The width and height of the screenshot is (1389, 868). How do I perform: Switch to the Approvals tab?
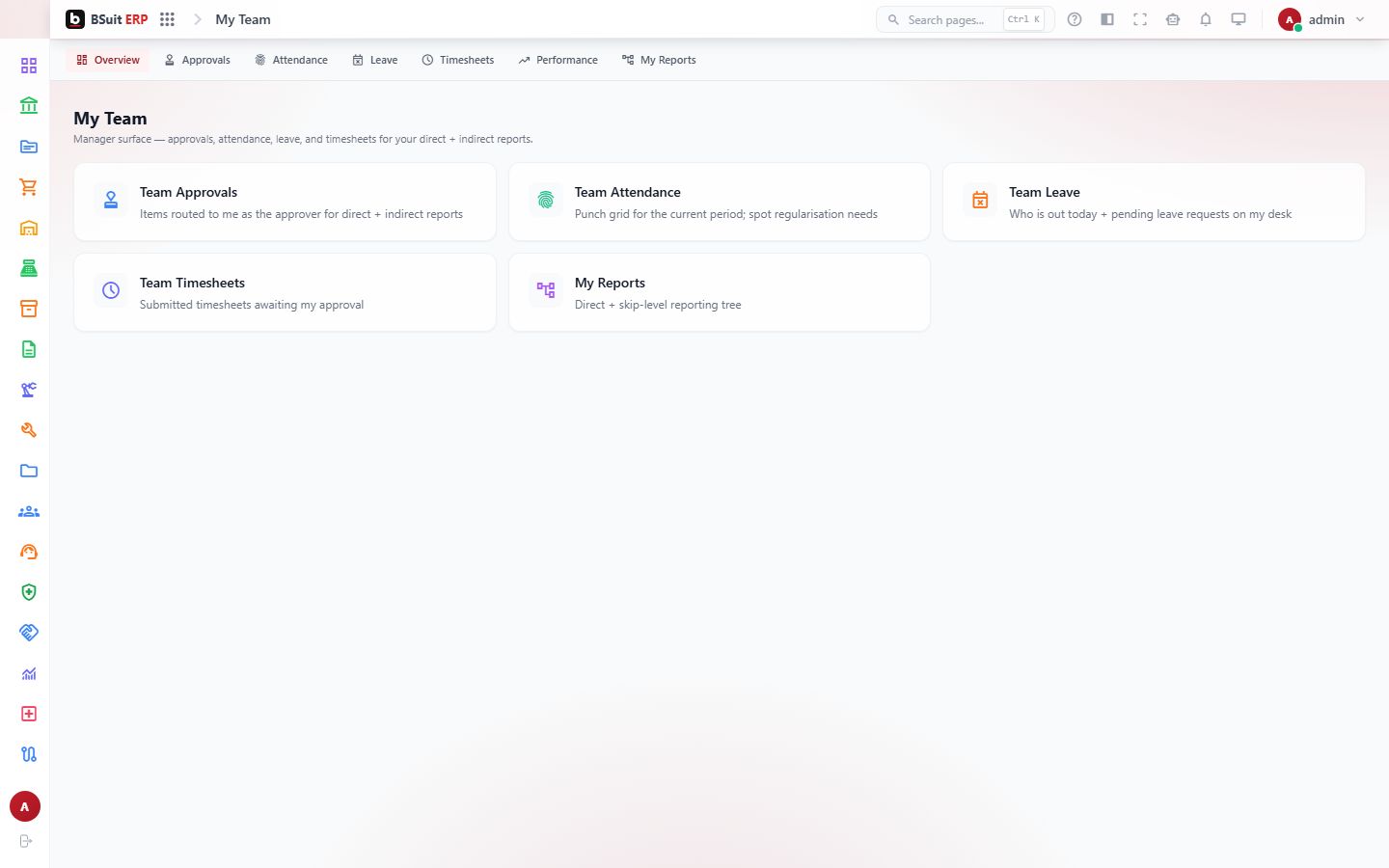(x=197, y=60)
